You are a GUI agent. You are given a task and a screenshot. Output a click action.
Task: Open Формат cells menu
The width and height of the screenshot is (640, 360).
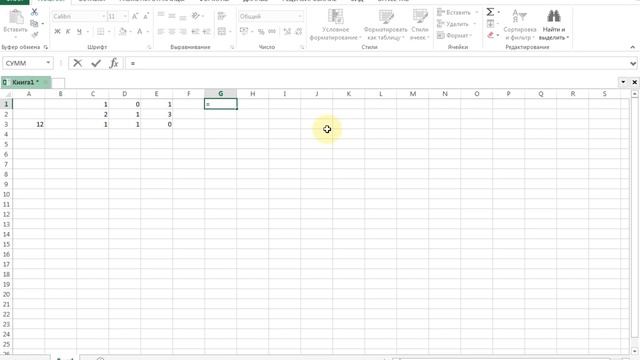[454, 36]
